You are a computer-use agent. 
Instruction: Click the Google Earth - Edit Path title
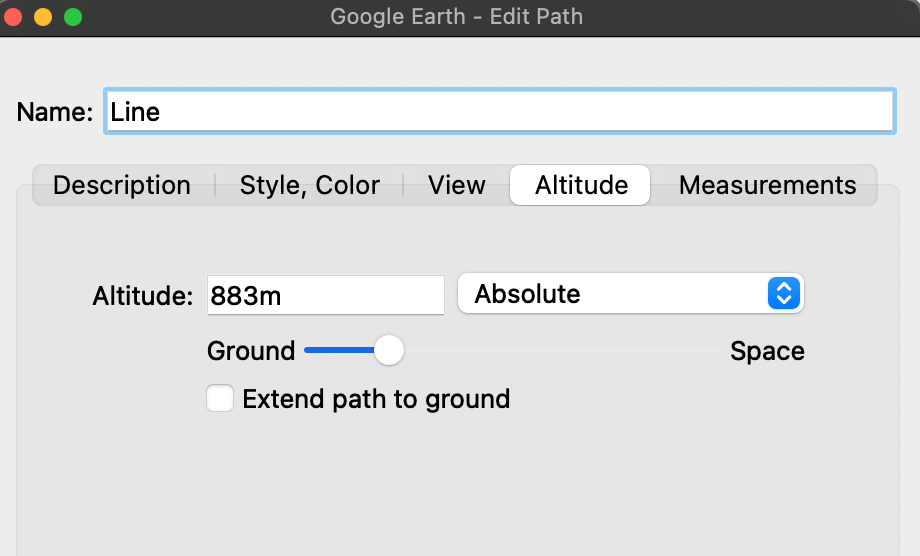click(x=456, y=16)
